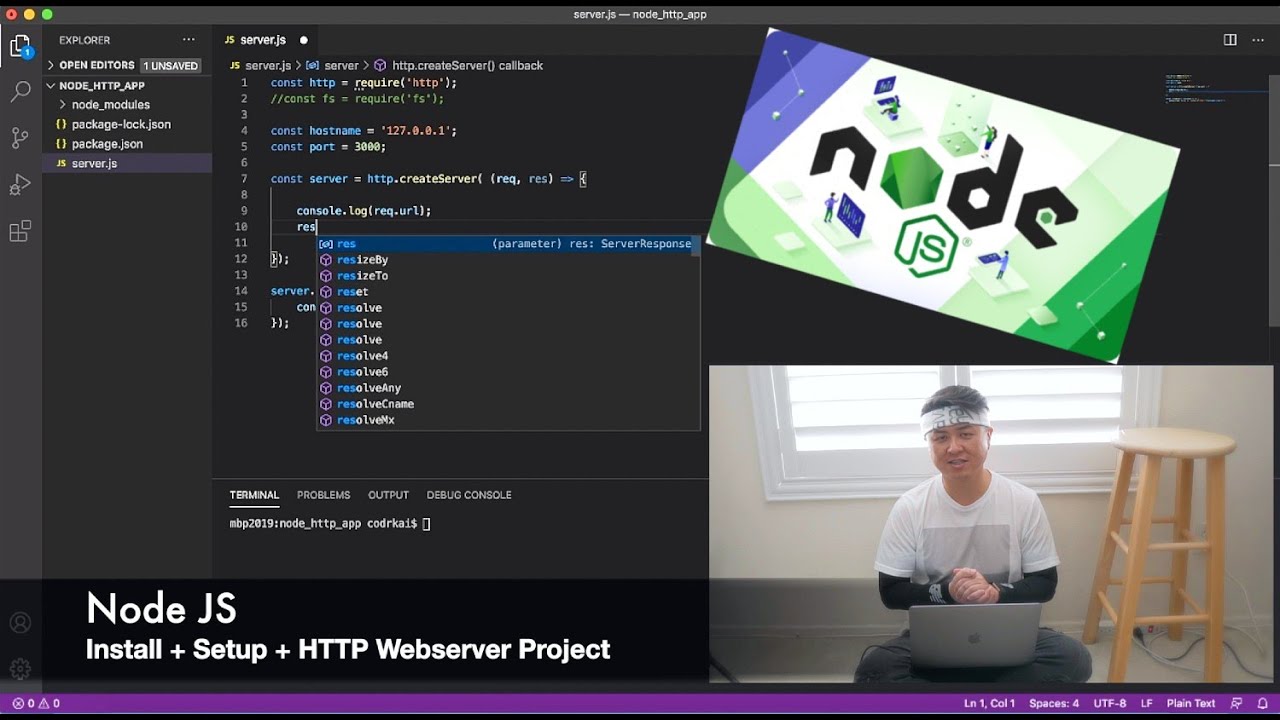This screenshot has width=1280, height=720.
Task: Open the feedback icon in status bar
Action: (x=1237, y=703)
